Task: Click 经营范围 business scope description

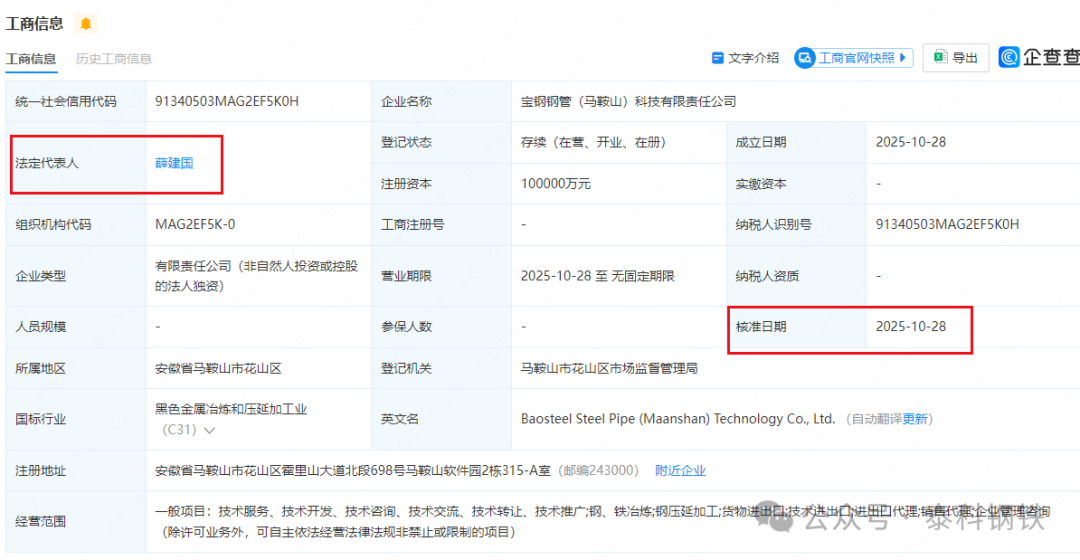Action: pos(603,521)
